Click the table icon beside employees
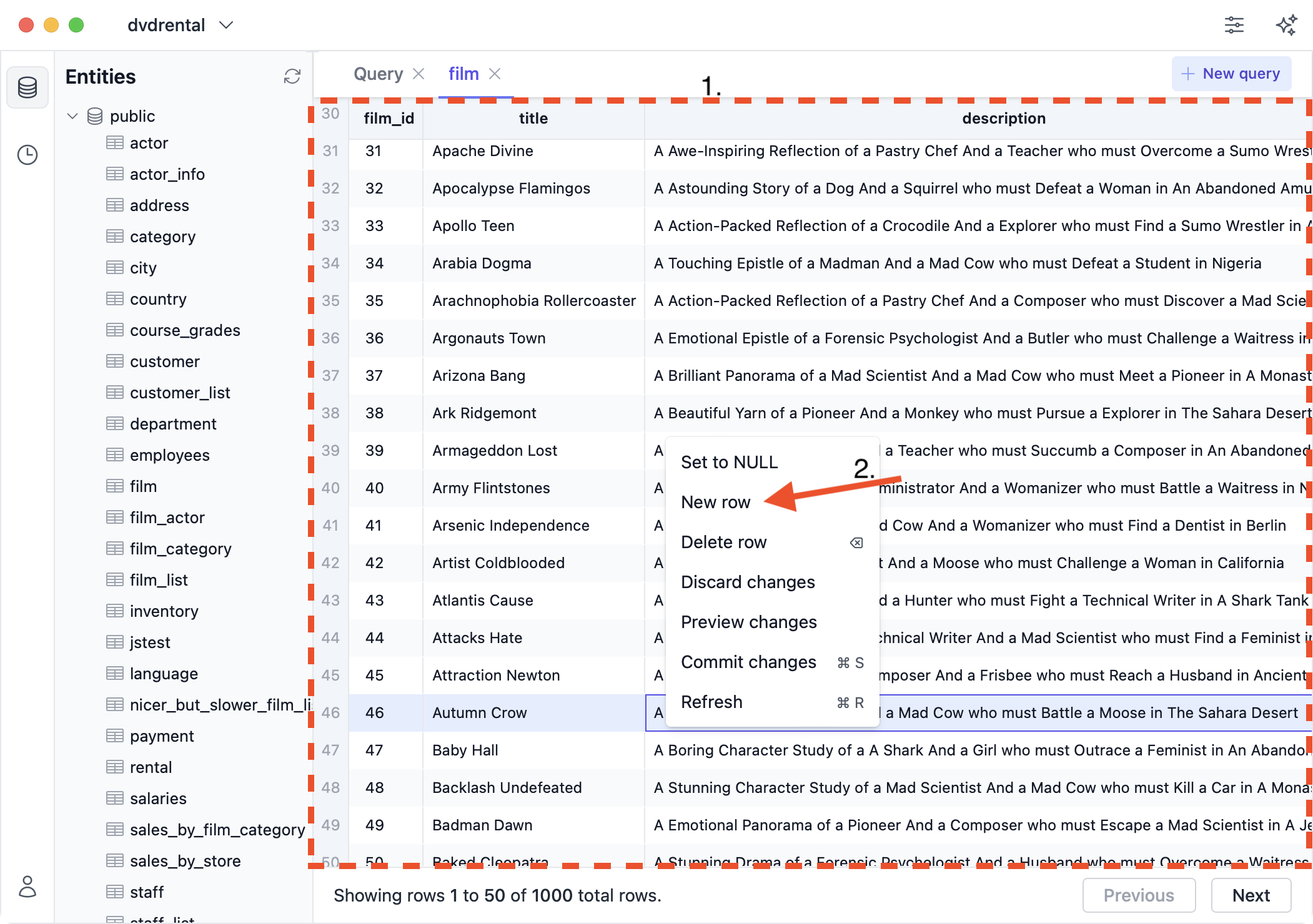This screenshot has width=1313, height=924. [115, 455]
